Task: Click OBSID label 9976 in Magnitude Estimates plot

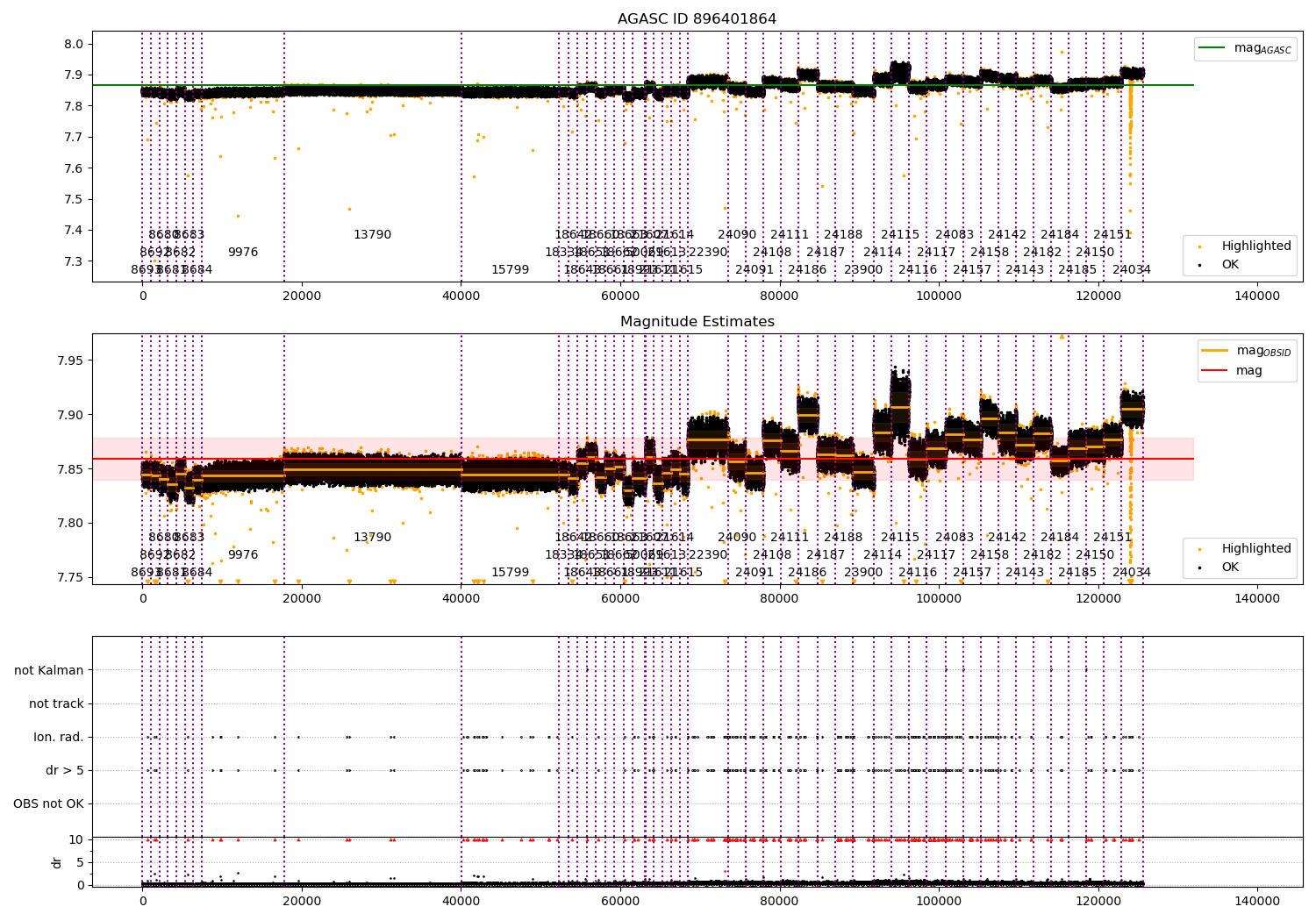Action: click(243, 555)
